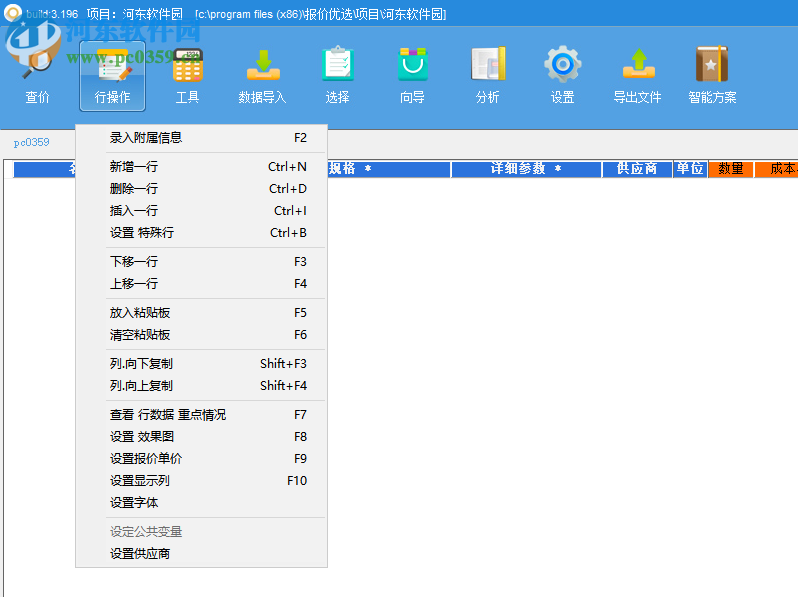Click the pc0359 label text
798x597 pixels.
click(32, 142)
